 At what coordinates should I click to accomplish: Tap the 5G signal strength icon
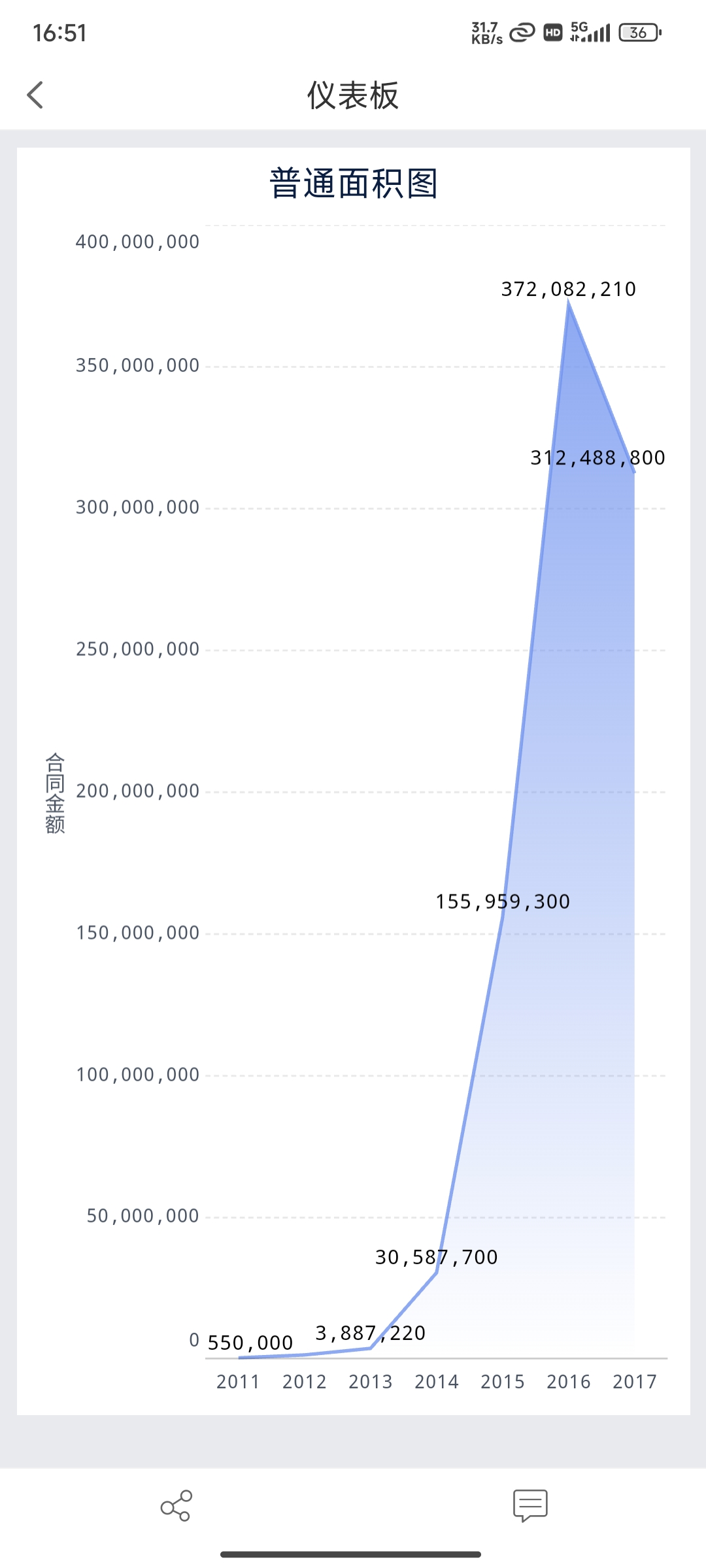590,32
